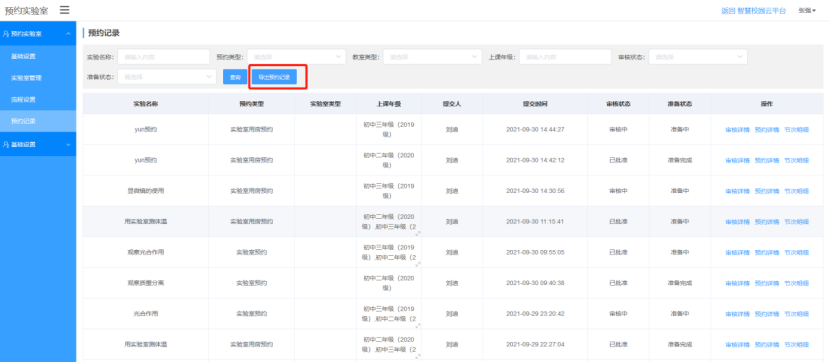Toggle the hamburger menu beside 预约实验室 title
Screen dimensions: 830x363
coord(65,10)
